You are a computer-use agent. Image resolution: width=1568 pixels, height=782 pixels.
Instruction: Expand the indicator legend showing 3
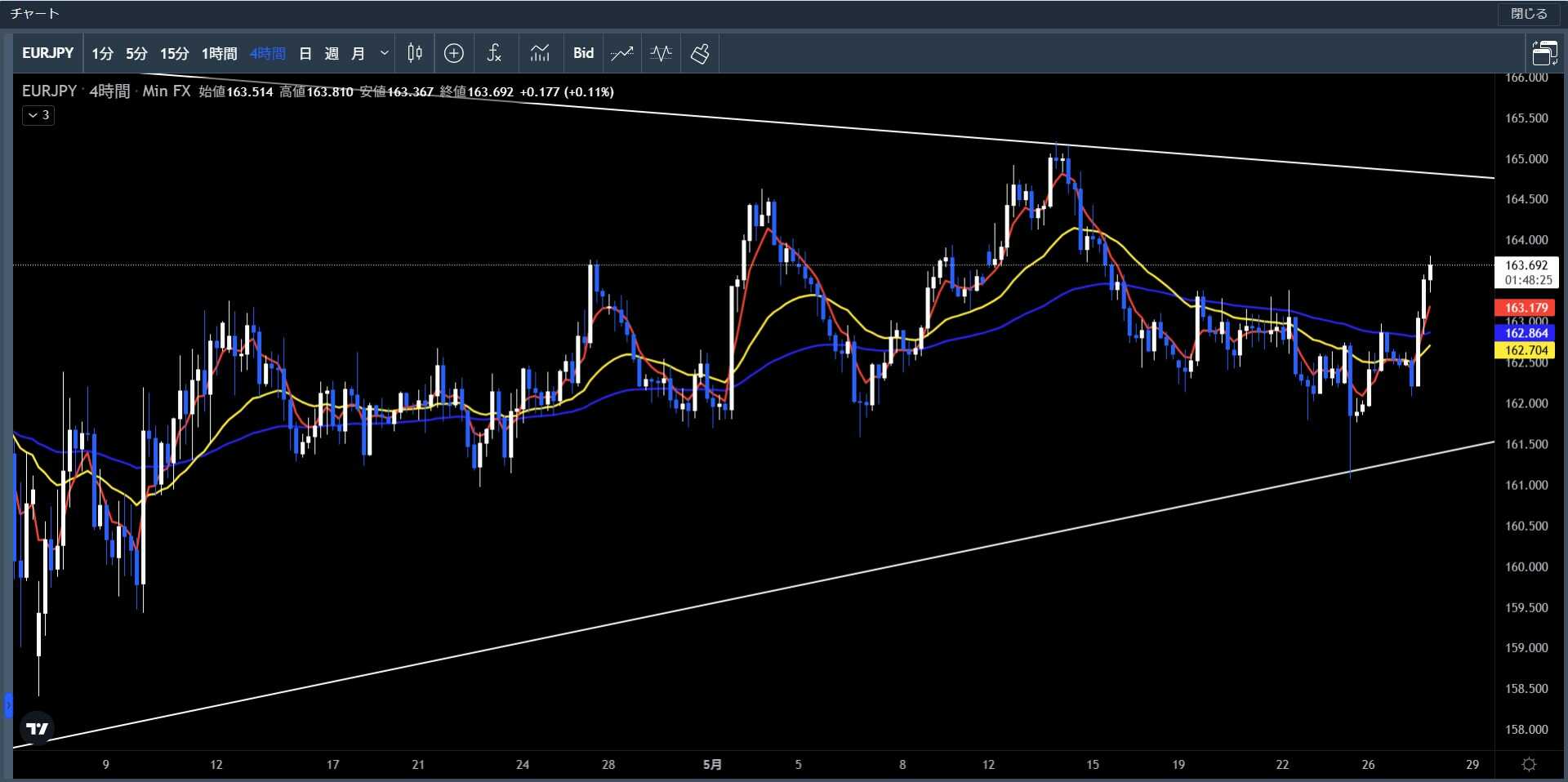[38, 115]
